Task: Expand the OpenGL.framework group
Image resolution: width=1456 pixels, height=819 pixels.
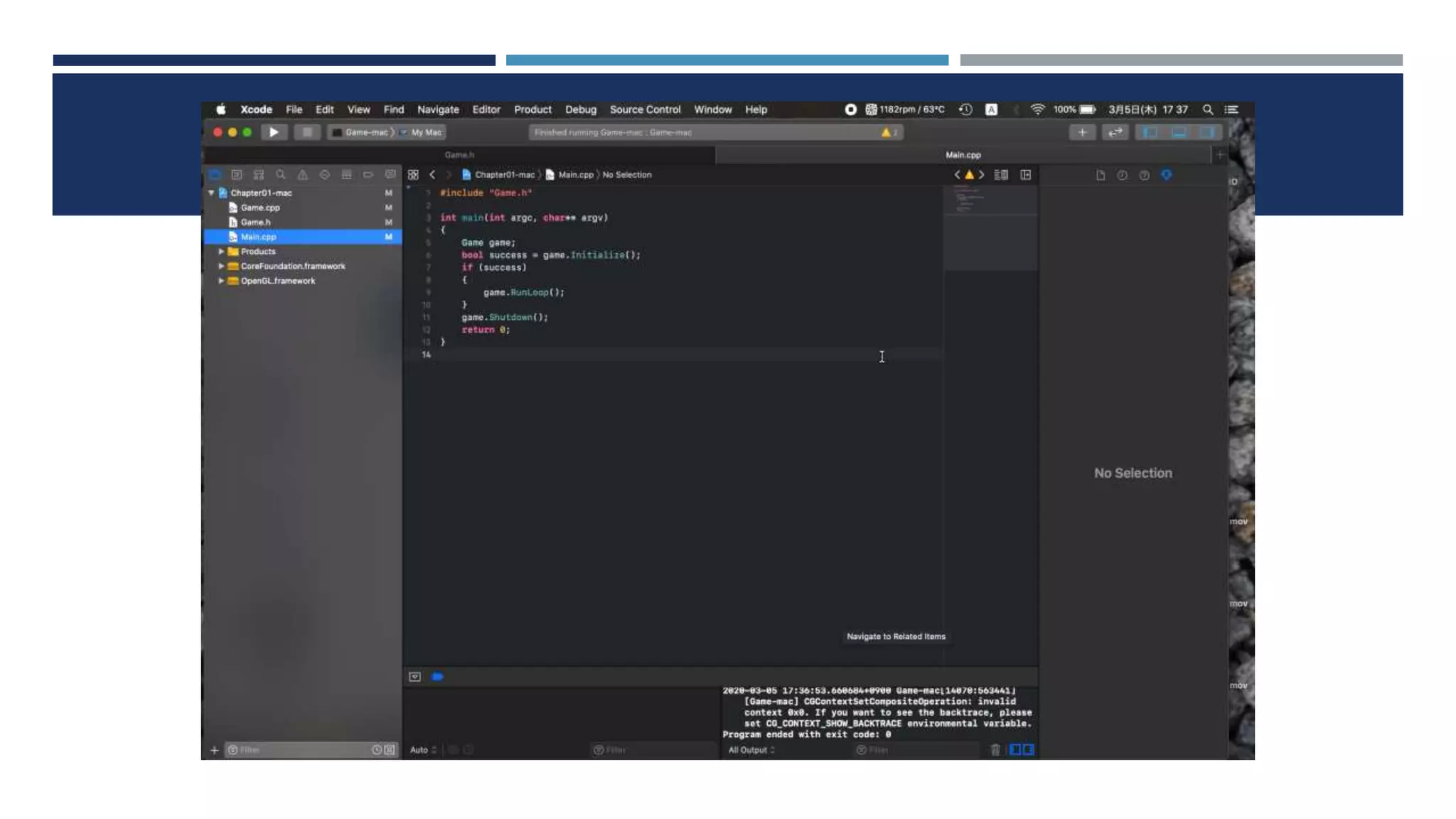Action: click(221, 281)
